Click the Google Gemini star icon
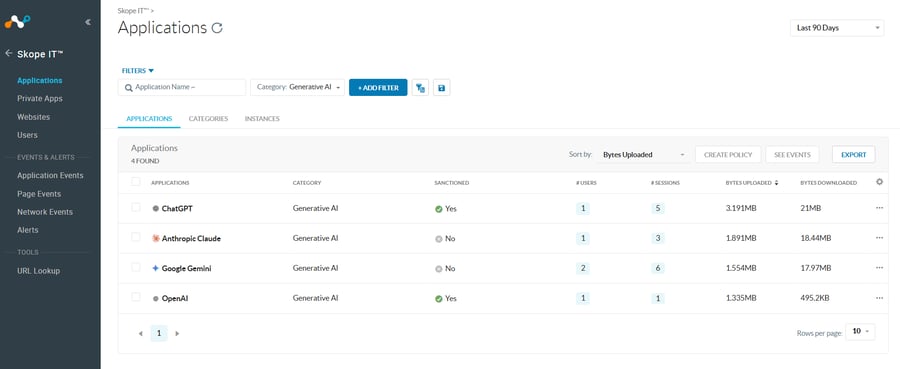The height and width of the screenshot is (369, 900). tap(156, 268)
